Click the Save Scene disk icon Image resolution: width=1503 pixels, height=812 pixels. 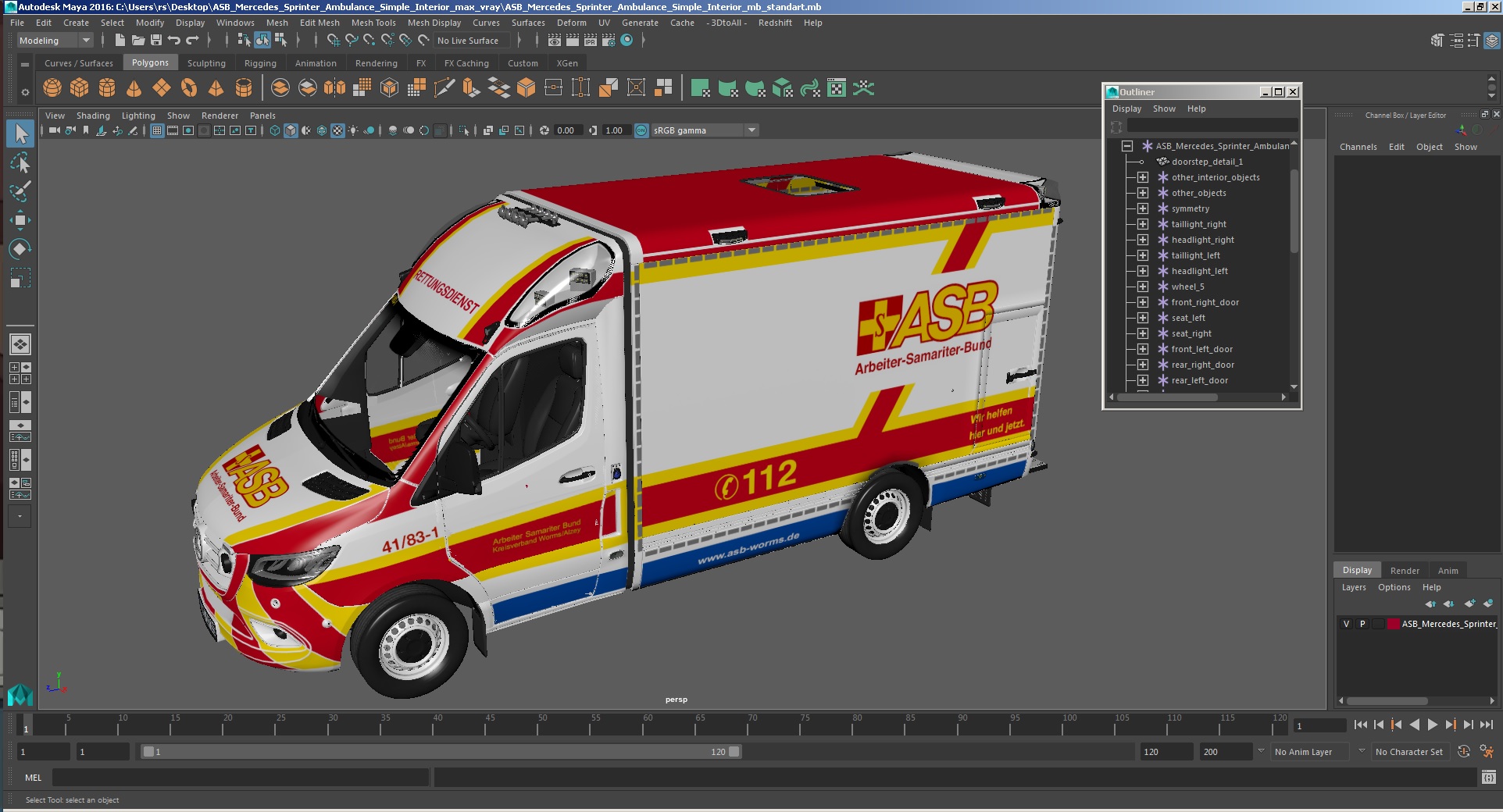click(156, 40)
